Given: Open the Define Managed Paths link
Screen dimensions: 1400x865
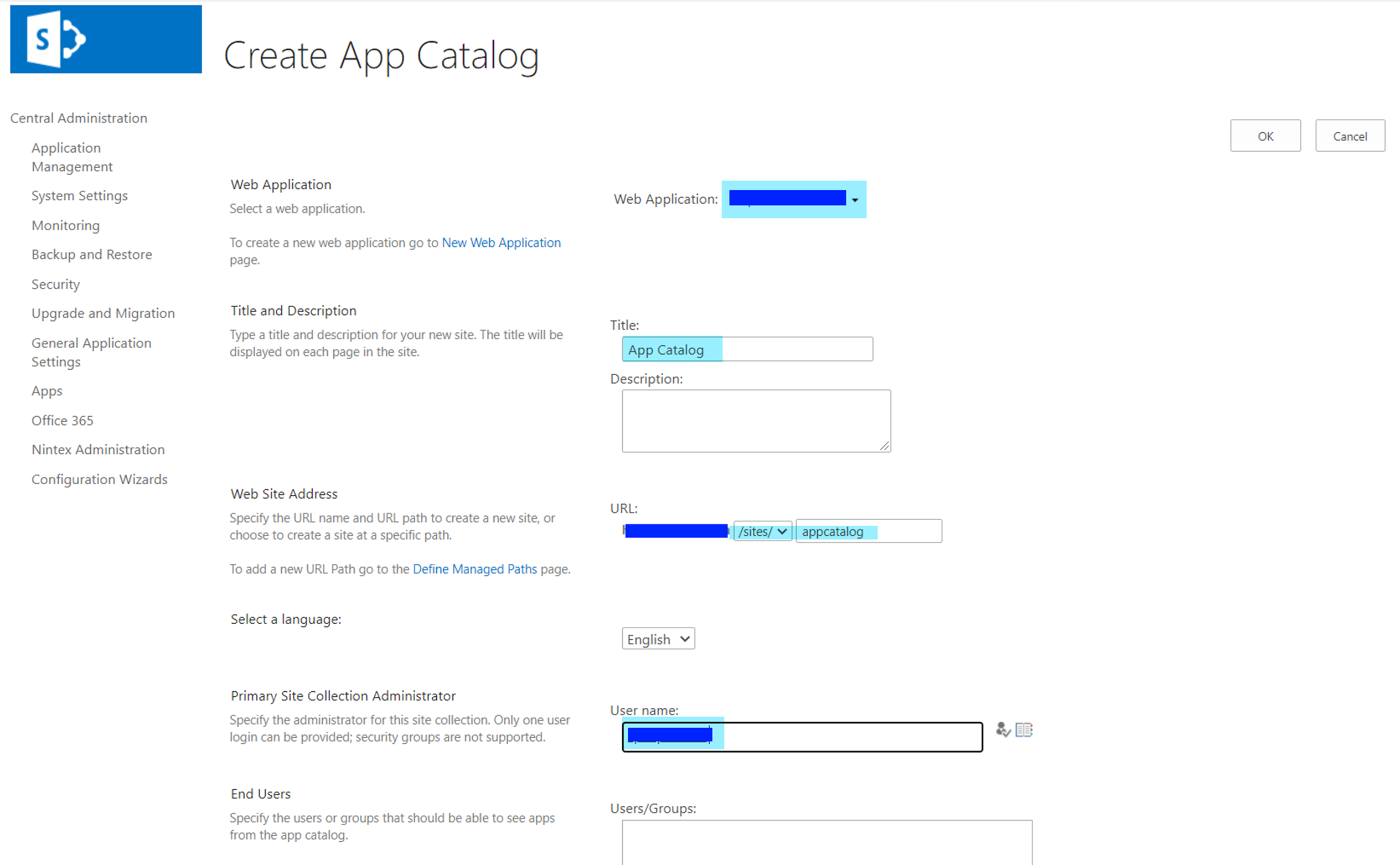Looking at the screenshot, I should (x=475, y=569).
